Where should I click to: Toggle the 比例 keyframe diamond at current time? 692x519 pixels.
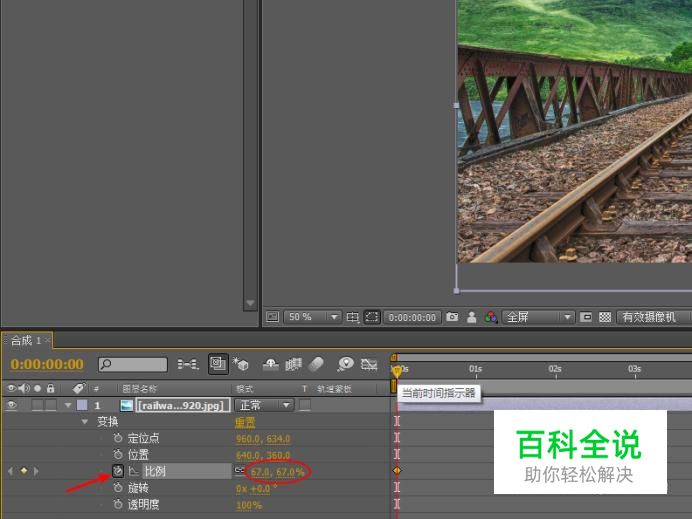24,471
